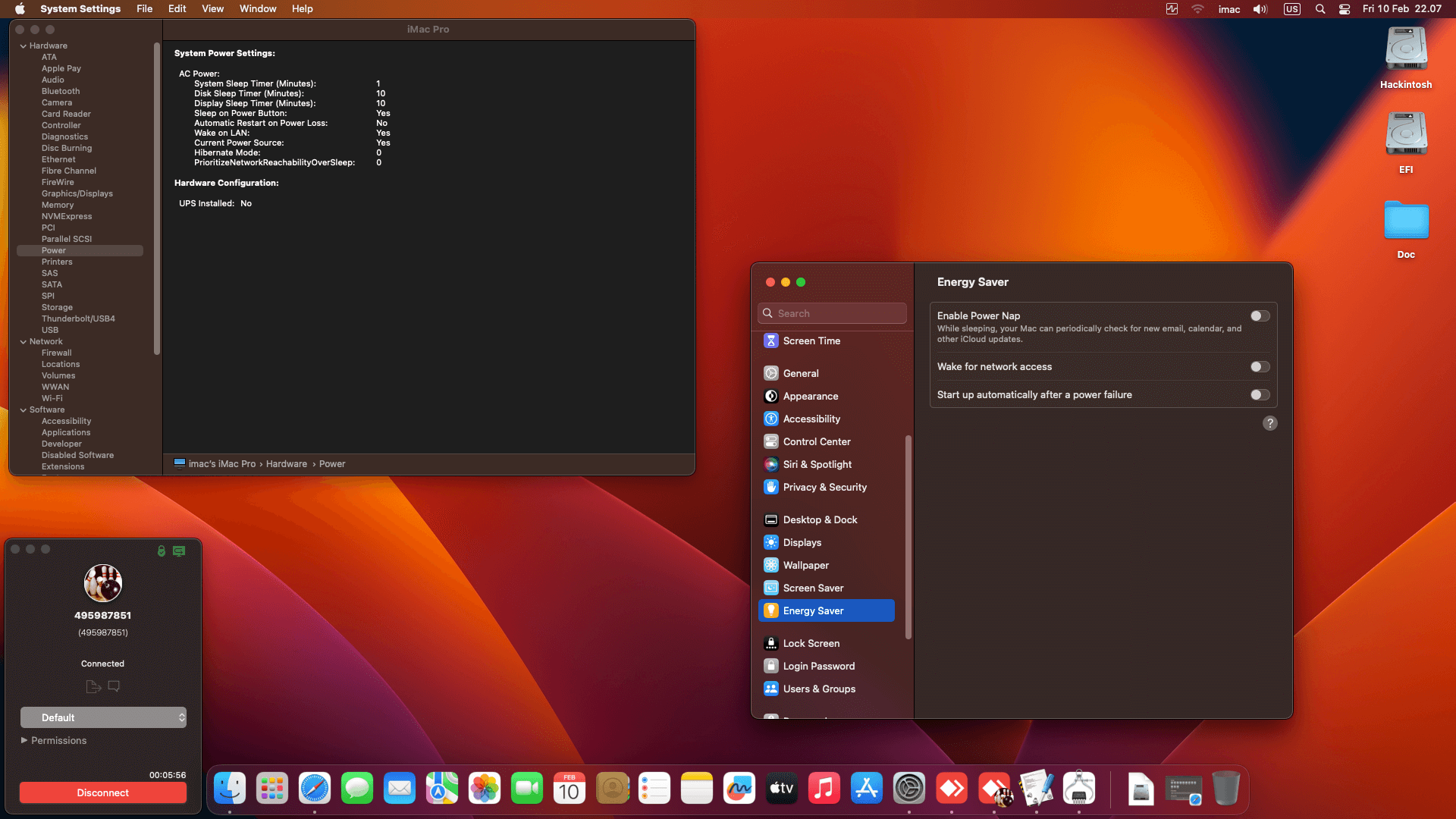Image resolution: width=1456 pixels, height=819 pixels.
Task: Open the Edit menu
Action: (x=177, y=9)
